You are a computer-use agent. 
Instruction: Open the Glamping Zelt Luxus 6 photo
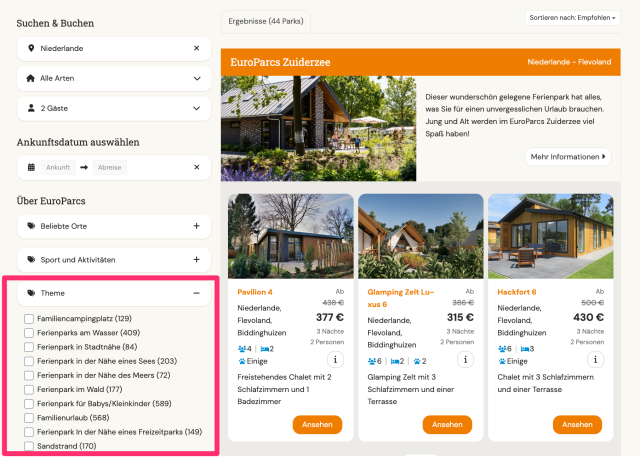point(421,236)
